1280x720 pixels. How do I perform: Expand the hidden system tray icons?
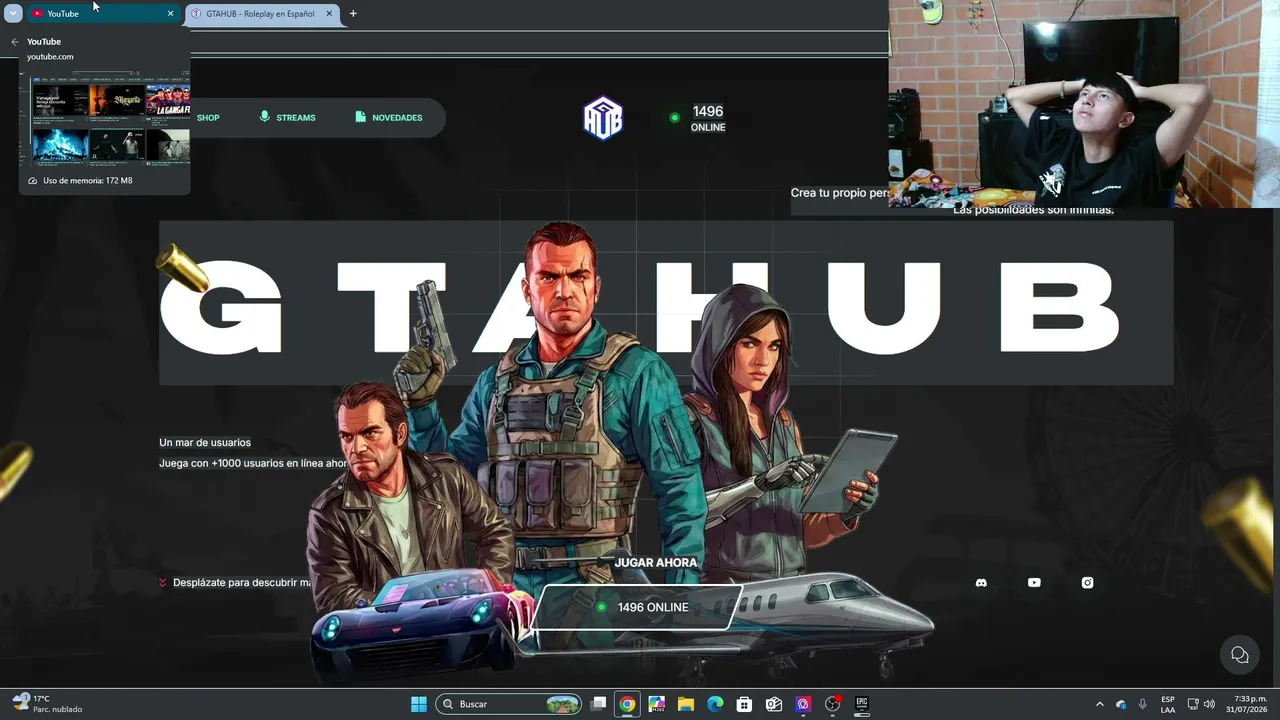(1100, 704)
